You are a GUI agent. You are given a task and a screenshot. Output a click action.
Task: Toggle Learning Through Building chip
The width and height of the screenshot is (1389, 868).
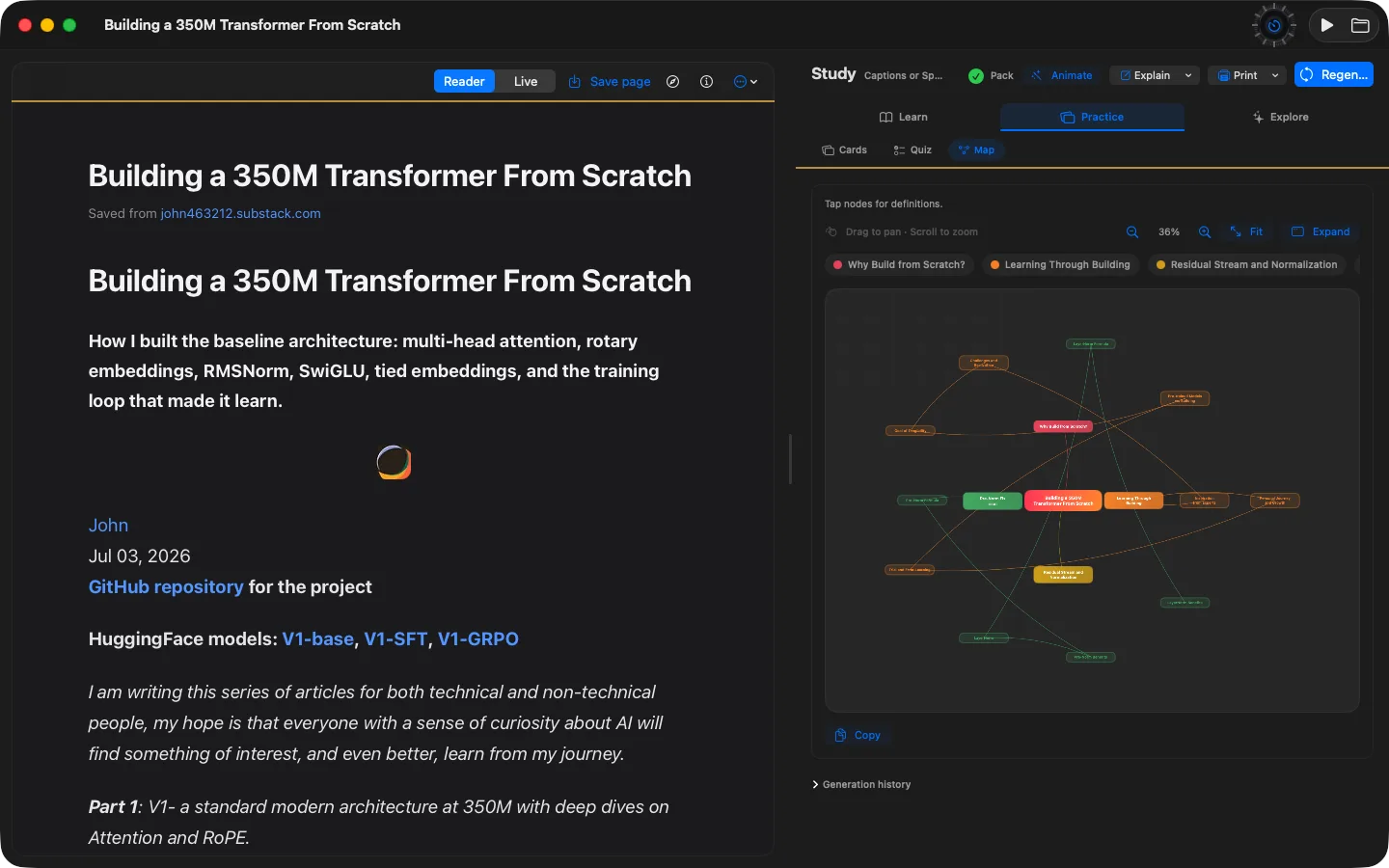point(1060,265)
